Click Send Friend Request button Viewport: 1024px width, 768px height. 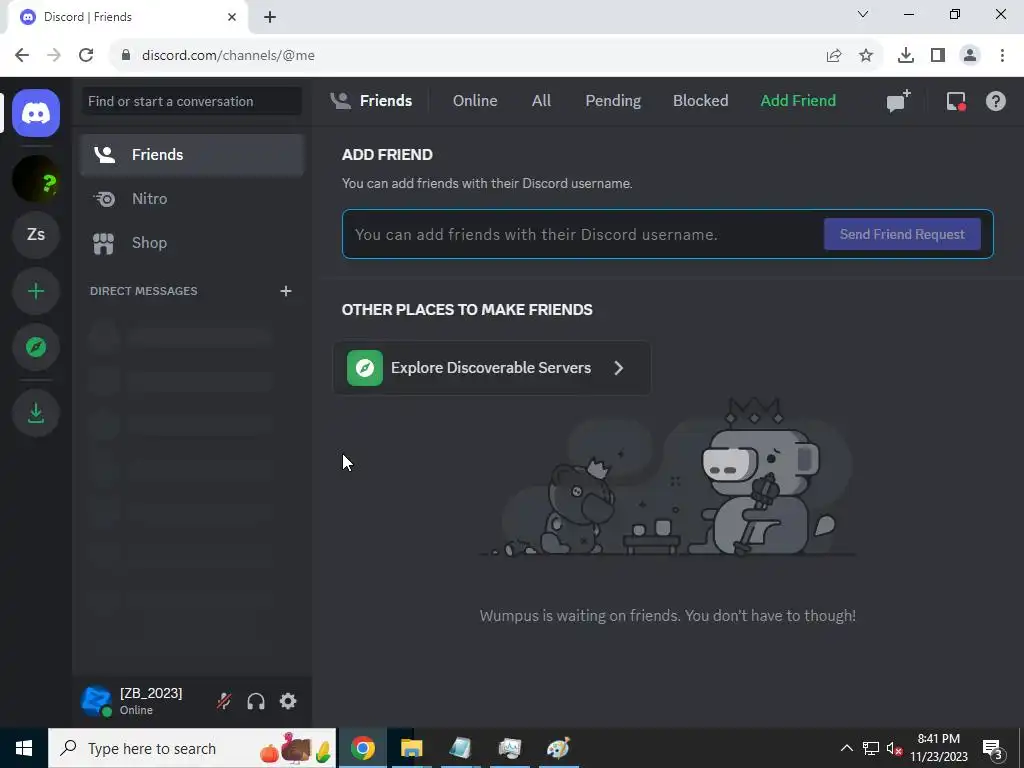click(x=902, y=234)
